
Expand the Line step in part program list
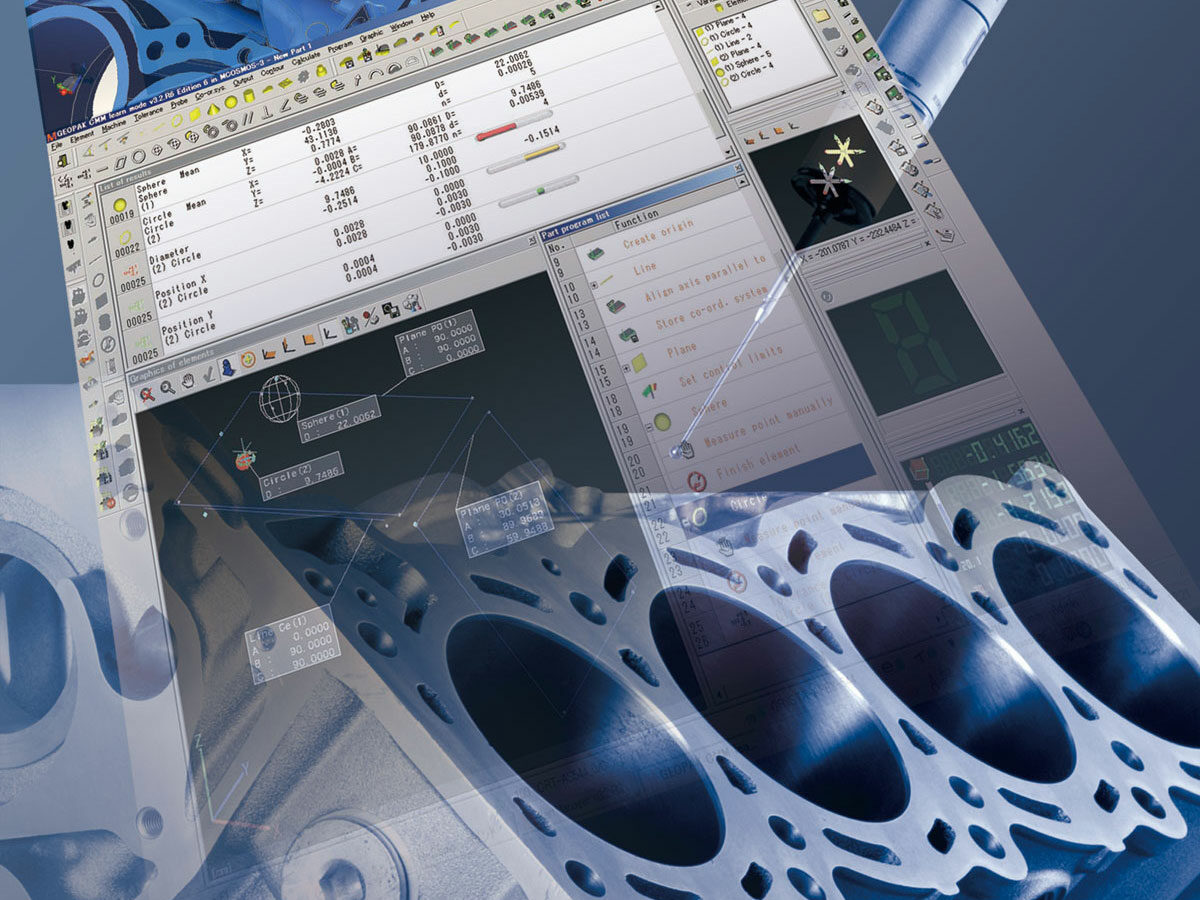click(594, 286)
